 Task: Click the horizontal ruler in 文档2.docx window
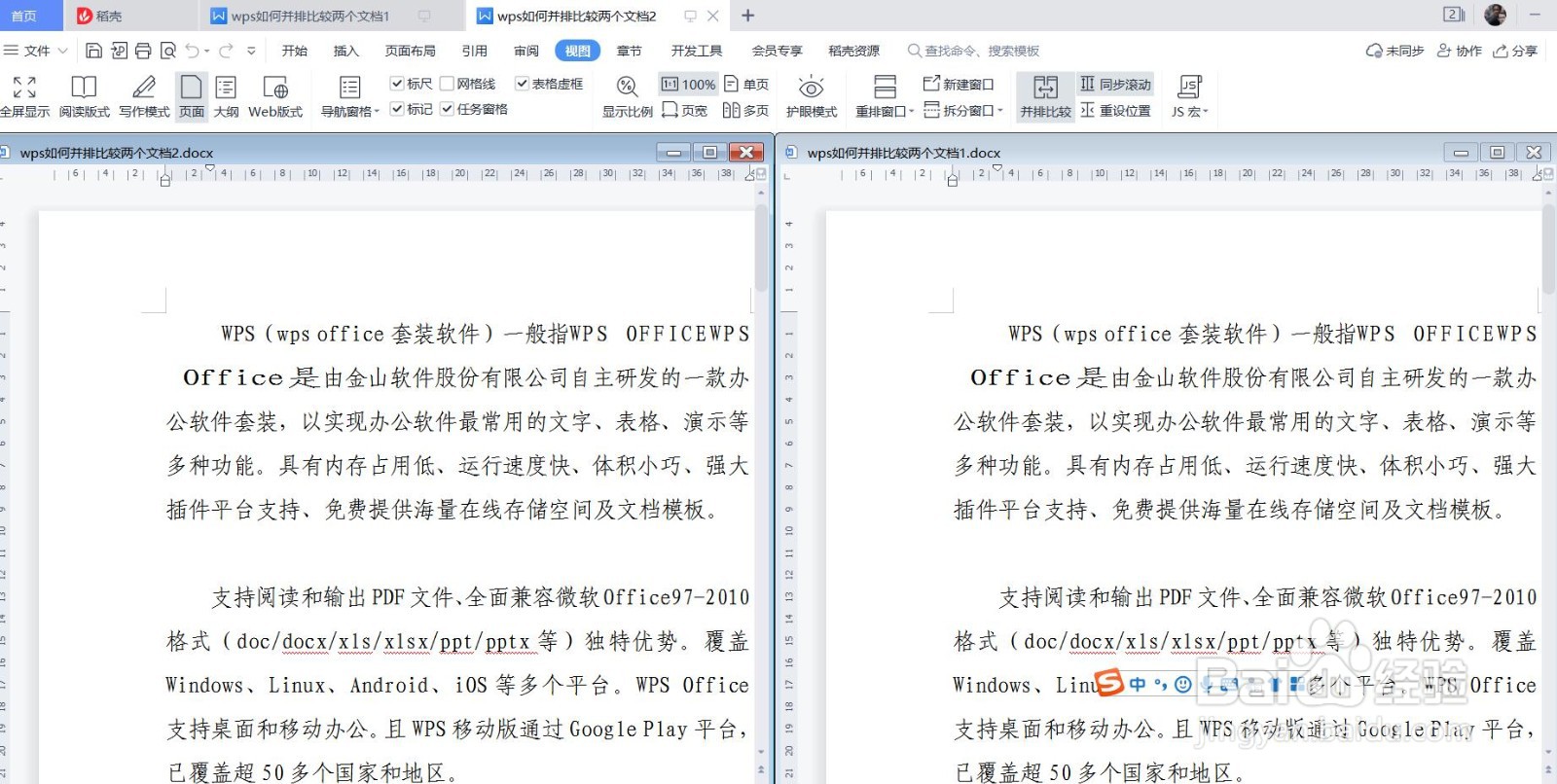pos(404,174)
